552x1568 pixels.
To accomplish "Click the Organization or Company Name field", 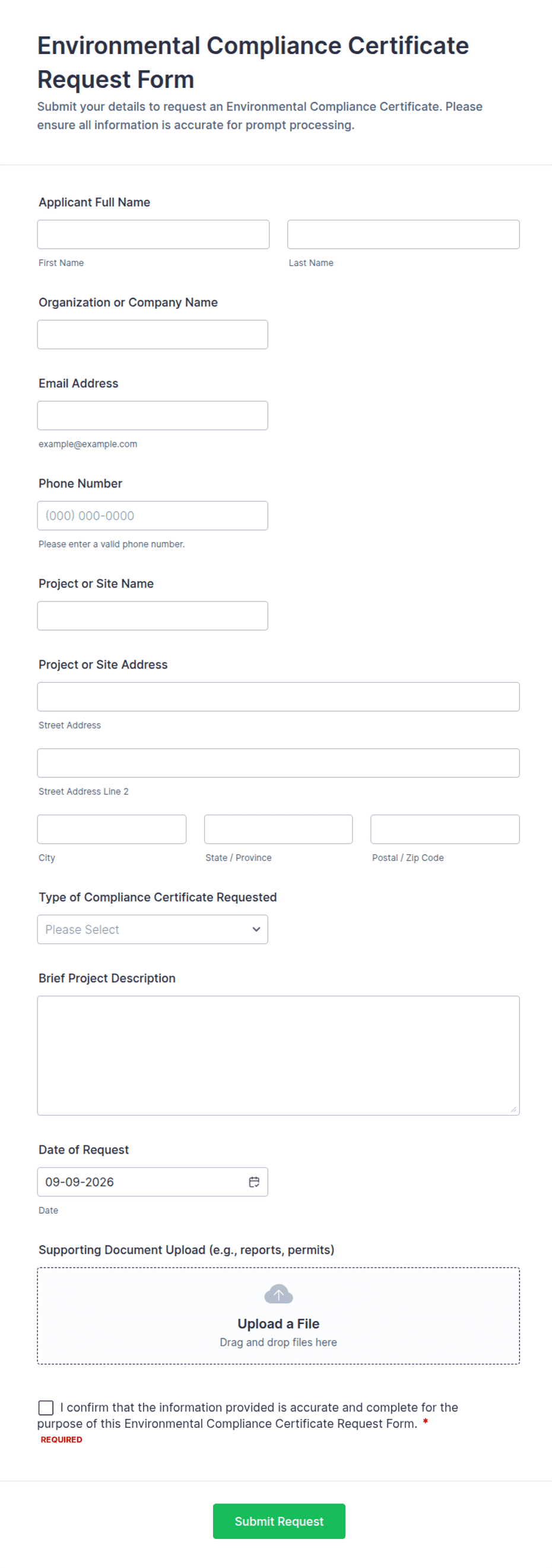I will 153,334.
